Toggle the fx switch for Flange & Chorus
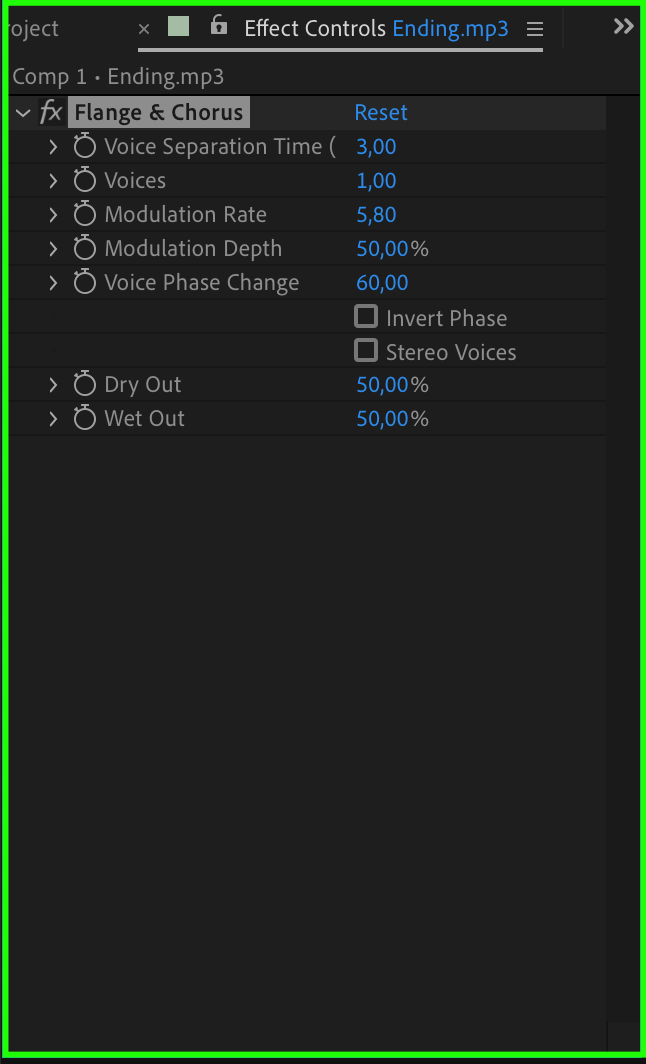This screenshot has width=646, height=1064. click(x=51, y=113)
